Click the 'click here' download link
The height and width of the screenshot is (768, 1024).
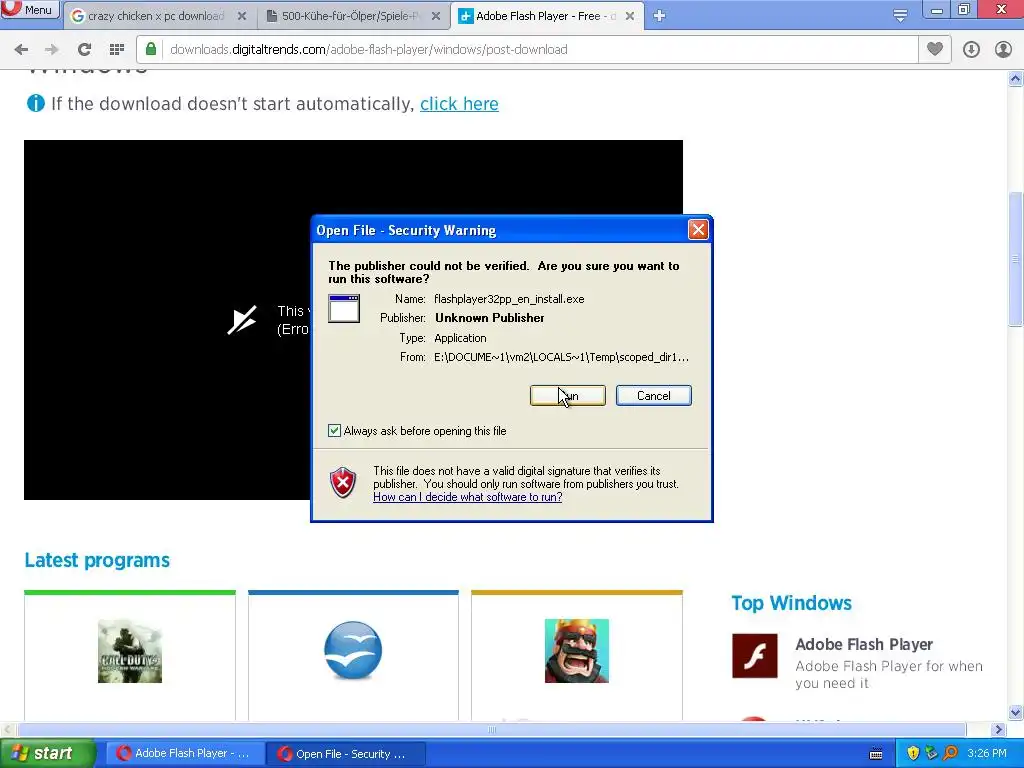click(x=459, y=104)
